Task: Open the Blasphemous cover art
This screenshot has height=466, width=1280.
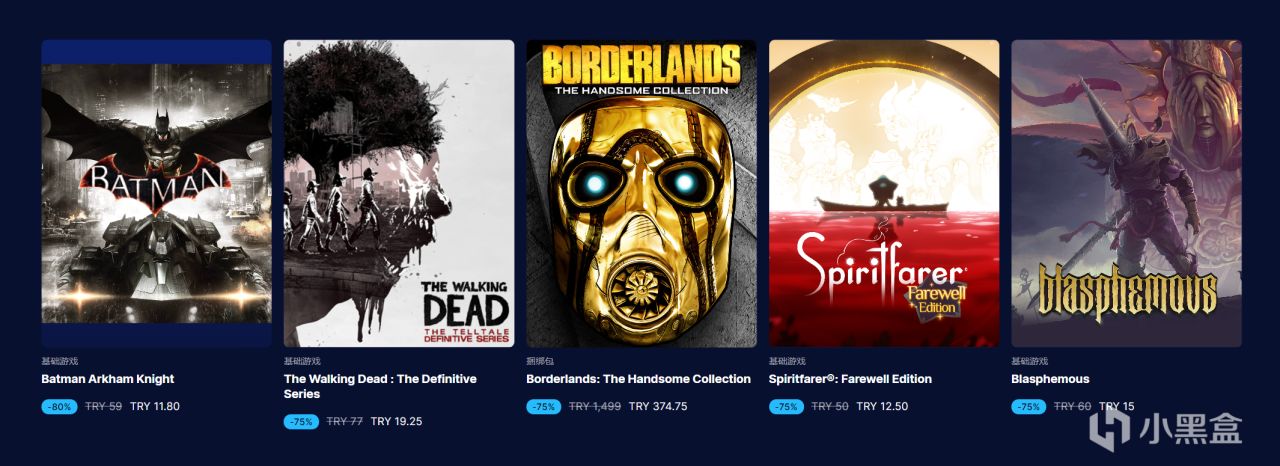Action: [x=1126, y=193]
